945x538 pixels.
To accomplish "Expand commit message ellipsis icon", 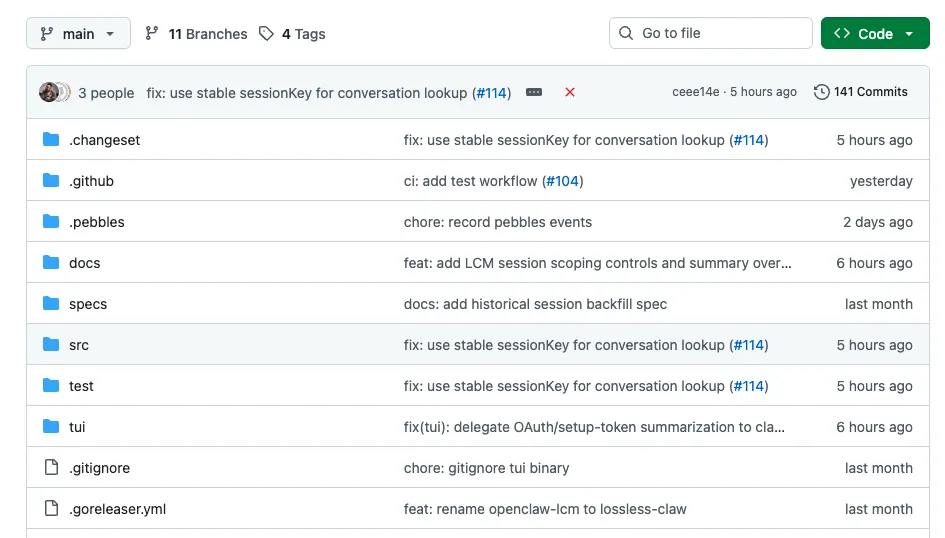I will point(534,92).
